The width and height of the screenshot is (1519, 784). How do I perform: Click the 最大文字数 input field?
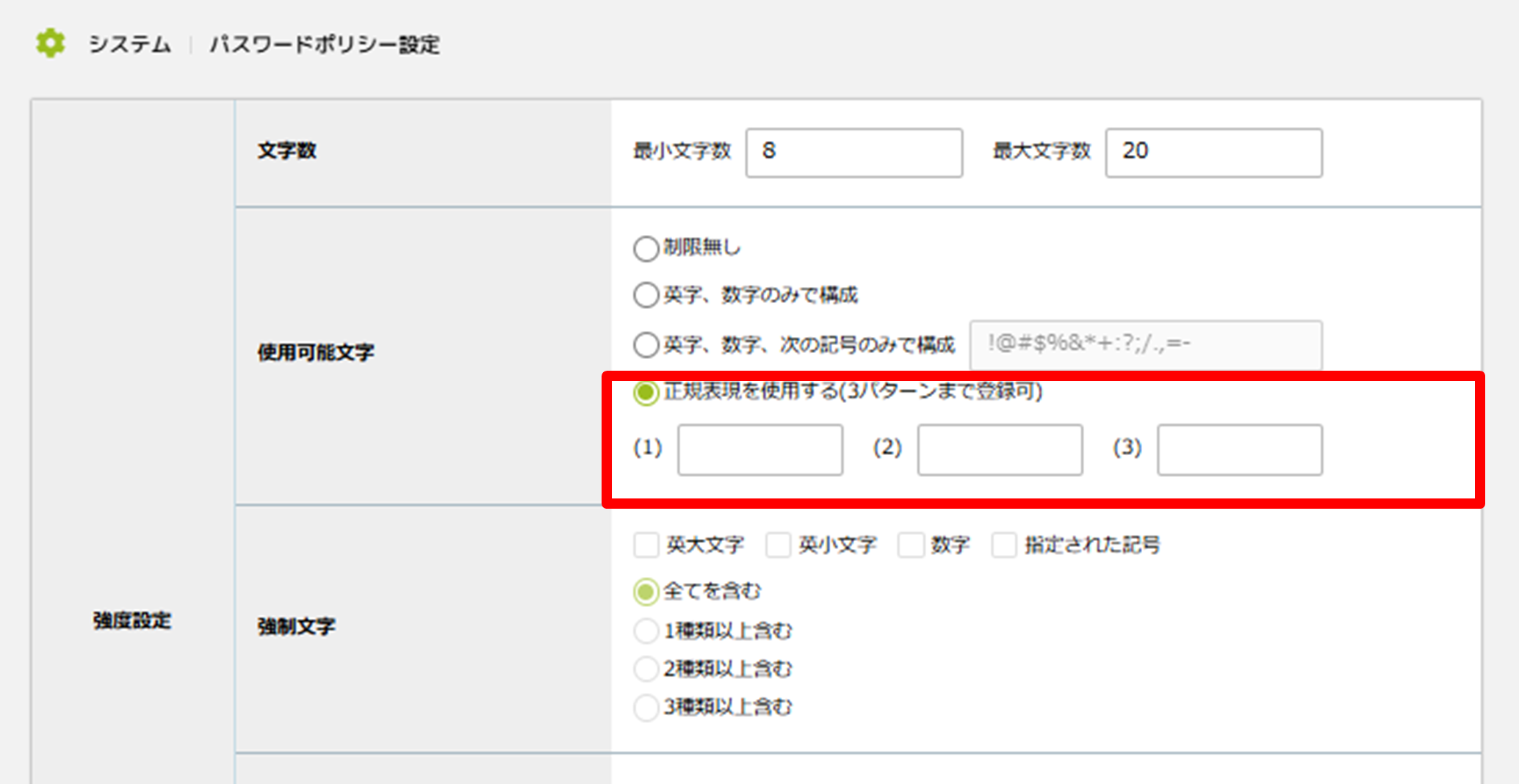1213,153
